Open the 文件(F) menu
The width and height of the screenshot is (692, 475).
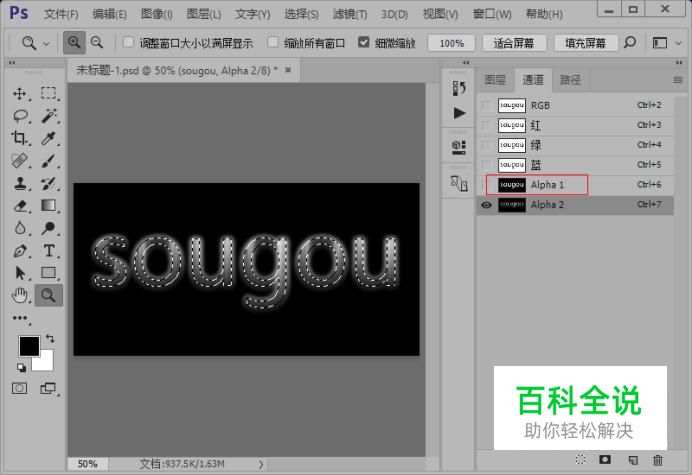[61, 14]
